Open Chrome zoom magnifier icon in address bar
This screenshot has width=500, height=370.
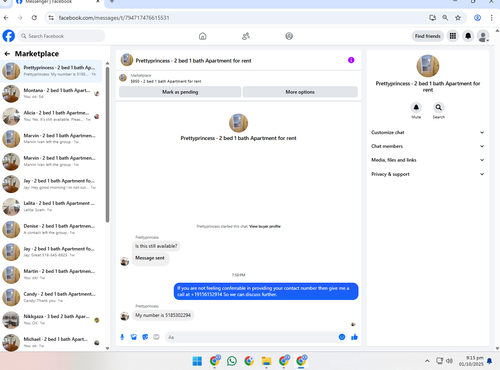tap(445, 18)
